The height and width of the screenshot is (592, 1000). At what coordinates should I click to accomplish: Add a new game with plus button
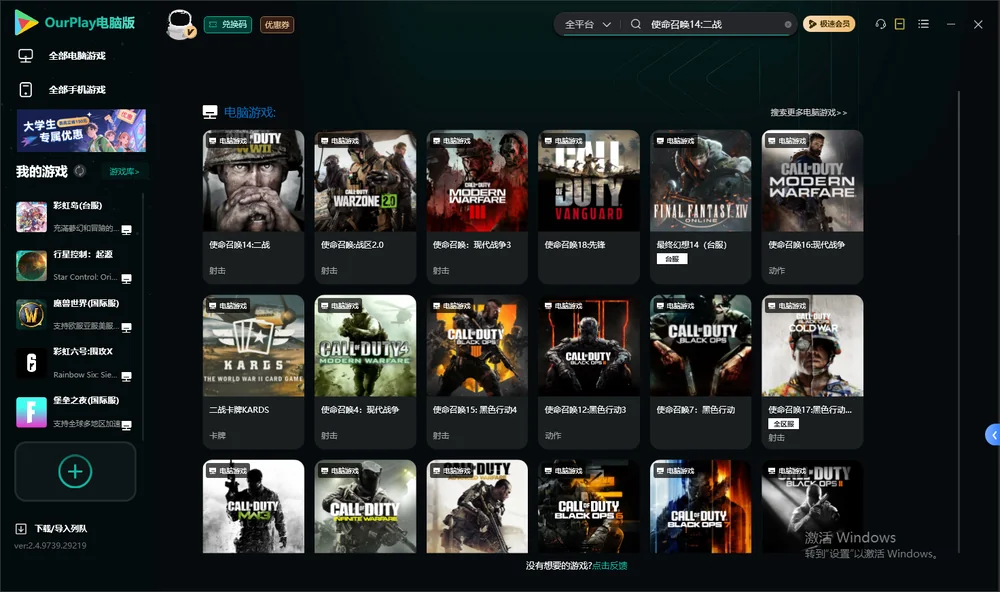point(75,471)
